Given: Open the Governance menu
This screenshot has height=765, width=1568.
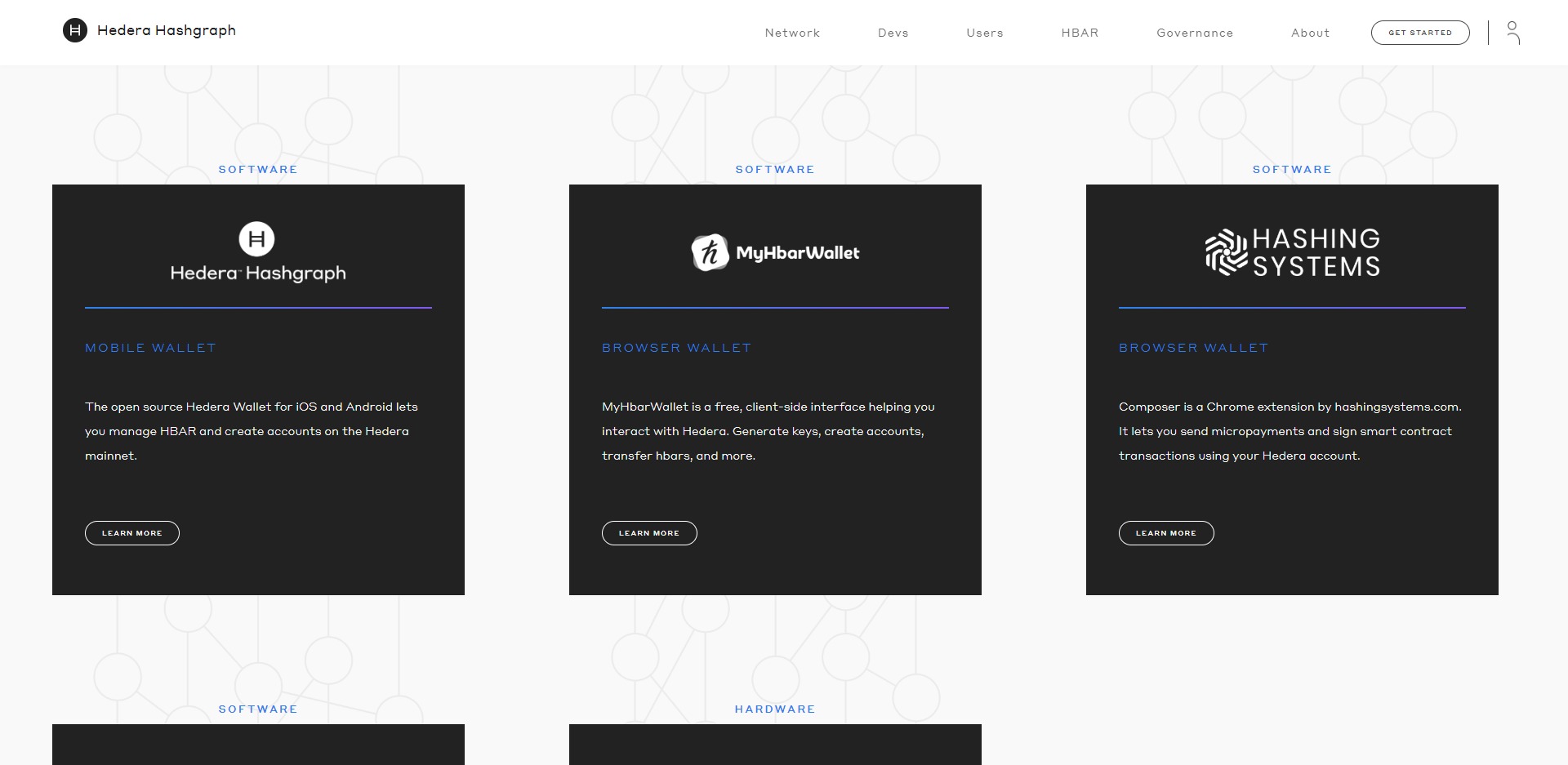Looking at the screenshot, I should coord(1195,33).
